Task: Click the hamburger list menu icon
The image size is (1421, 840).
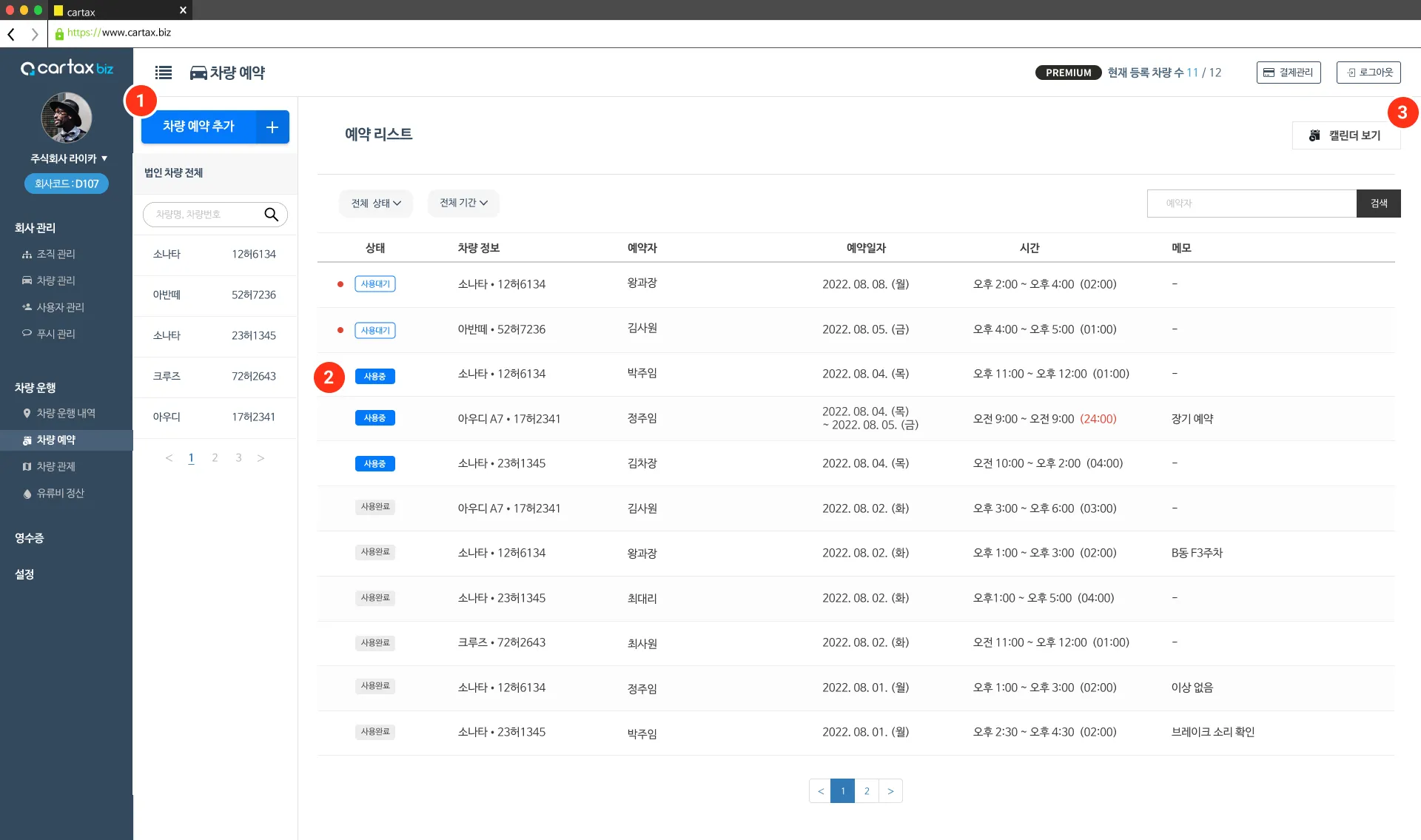Action: pyautogui.click(x=164, y=73)
